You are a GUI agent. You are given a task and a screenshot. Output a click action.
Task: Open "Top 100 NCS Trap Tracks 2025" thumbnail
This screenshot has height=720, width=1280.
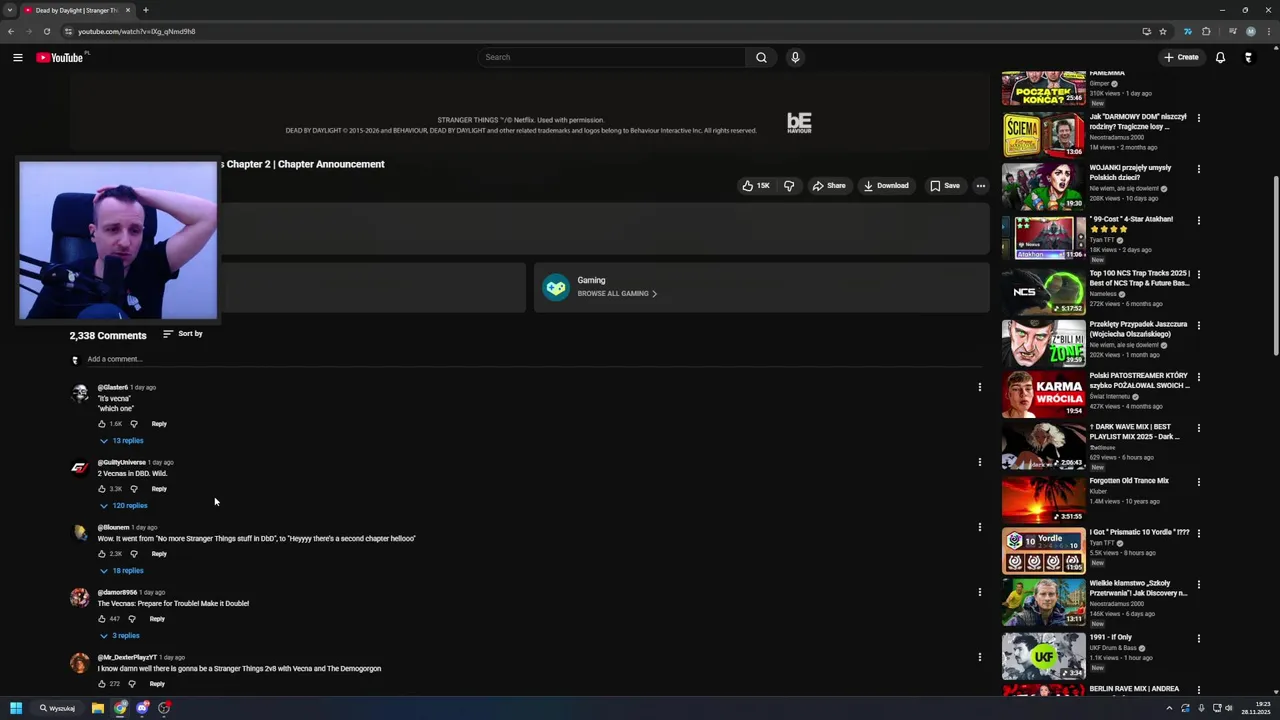pos(1043,291)
